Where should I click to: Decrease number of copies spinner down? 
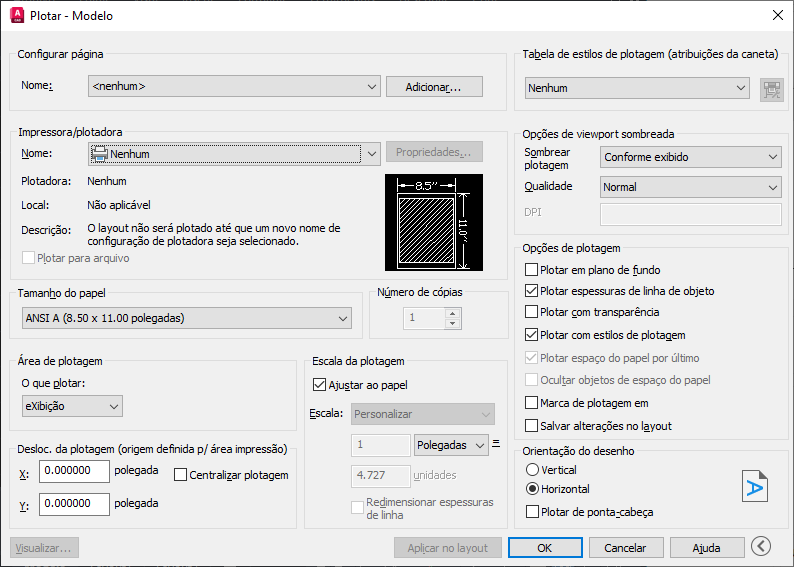[x=453, y=323]
